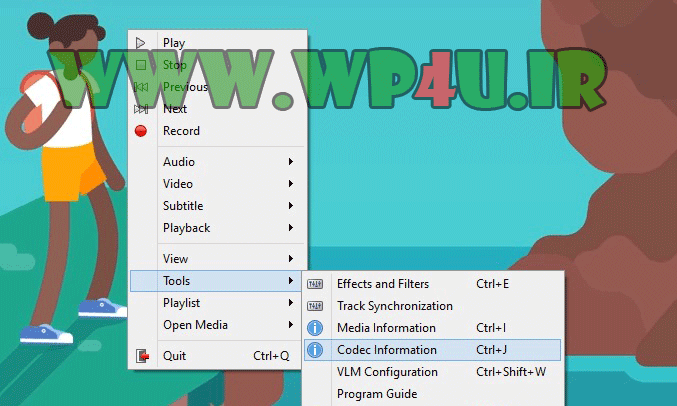The width and height of the screenshot is (677, 406).
Task: Click the Ctrl+Q shortcut text
Action: click(271, 356)
